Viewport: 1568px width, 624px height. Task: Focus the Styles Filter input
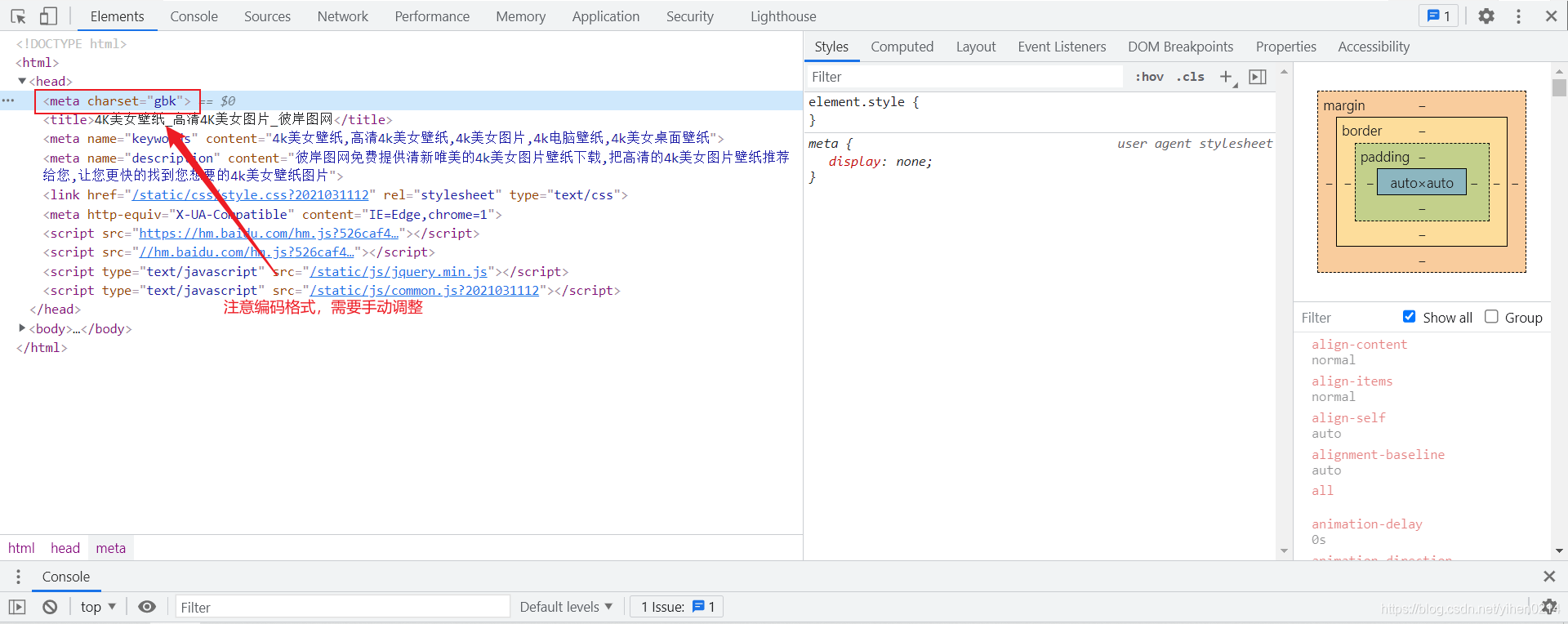[964, 77]
